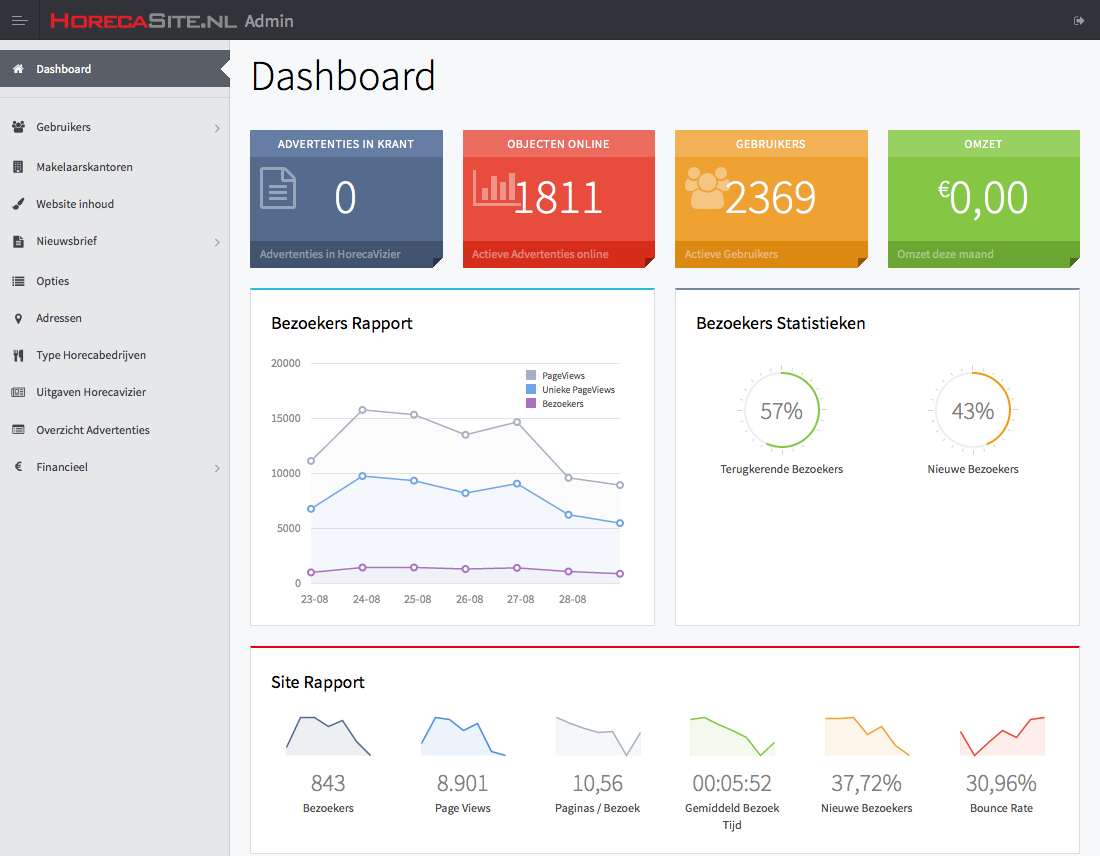Expand the Nieuwsbrief submenu chevron
The width and height of the screenshot is (1100, 856).
pos(217,242)
